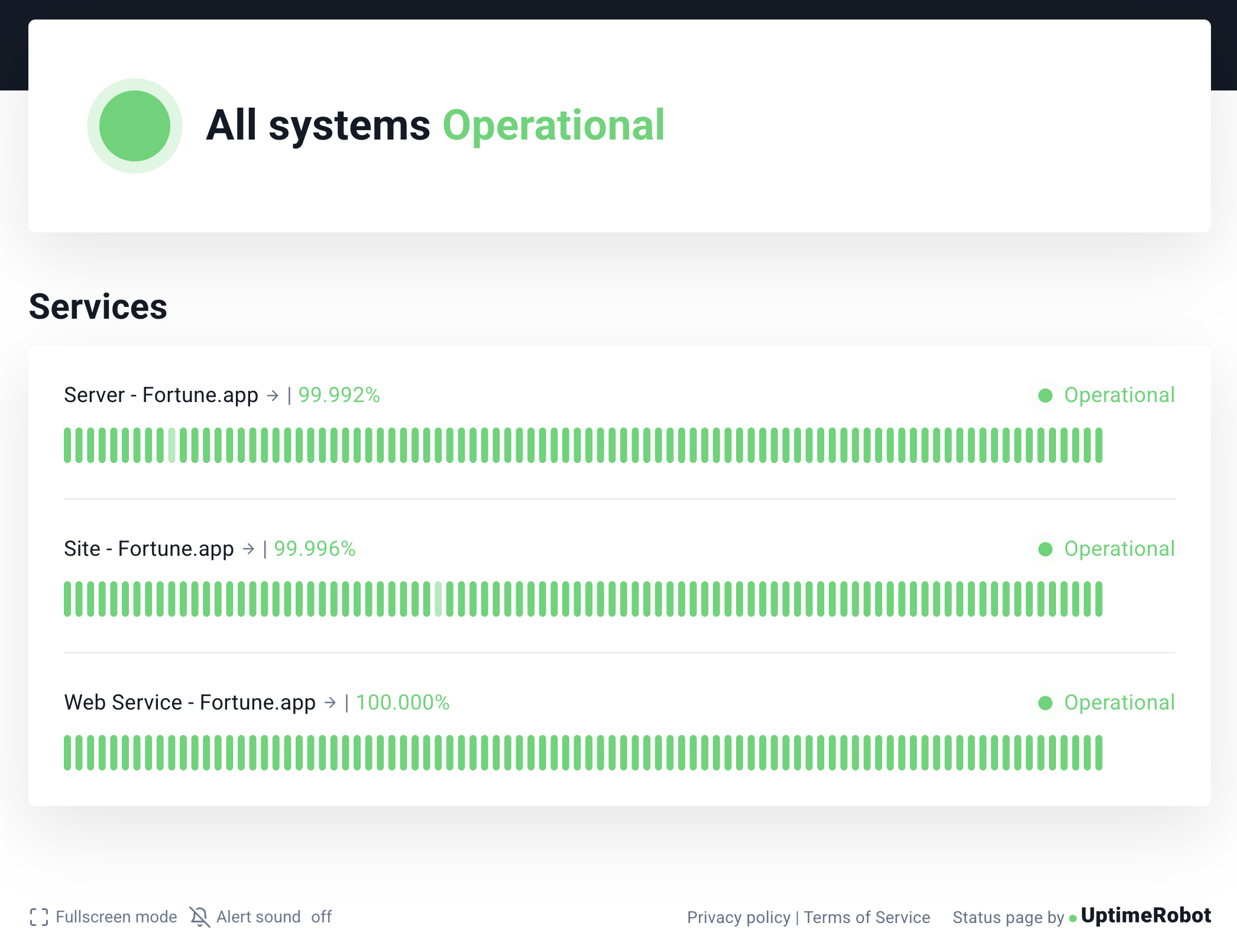
Task: Click arrow icon next to Web Service - Fortune.app
Action: tap(330, 702)
